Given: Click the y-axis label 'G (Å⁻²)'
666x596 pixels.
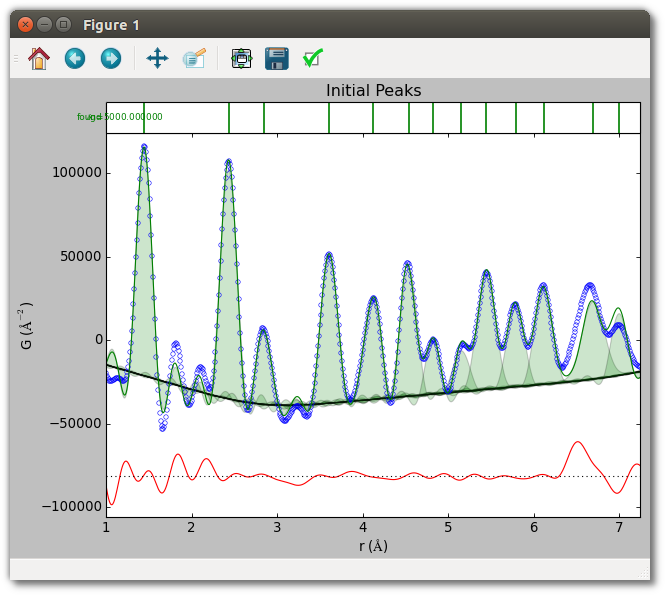Looking at the screenshot, I should point(26,326).
